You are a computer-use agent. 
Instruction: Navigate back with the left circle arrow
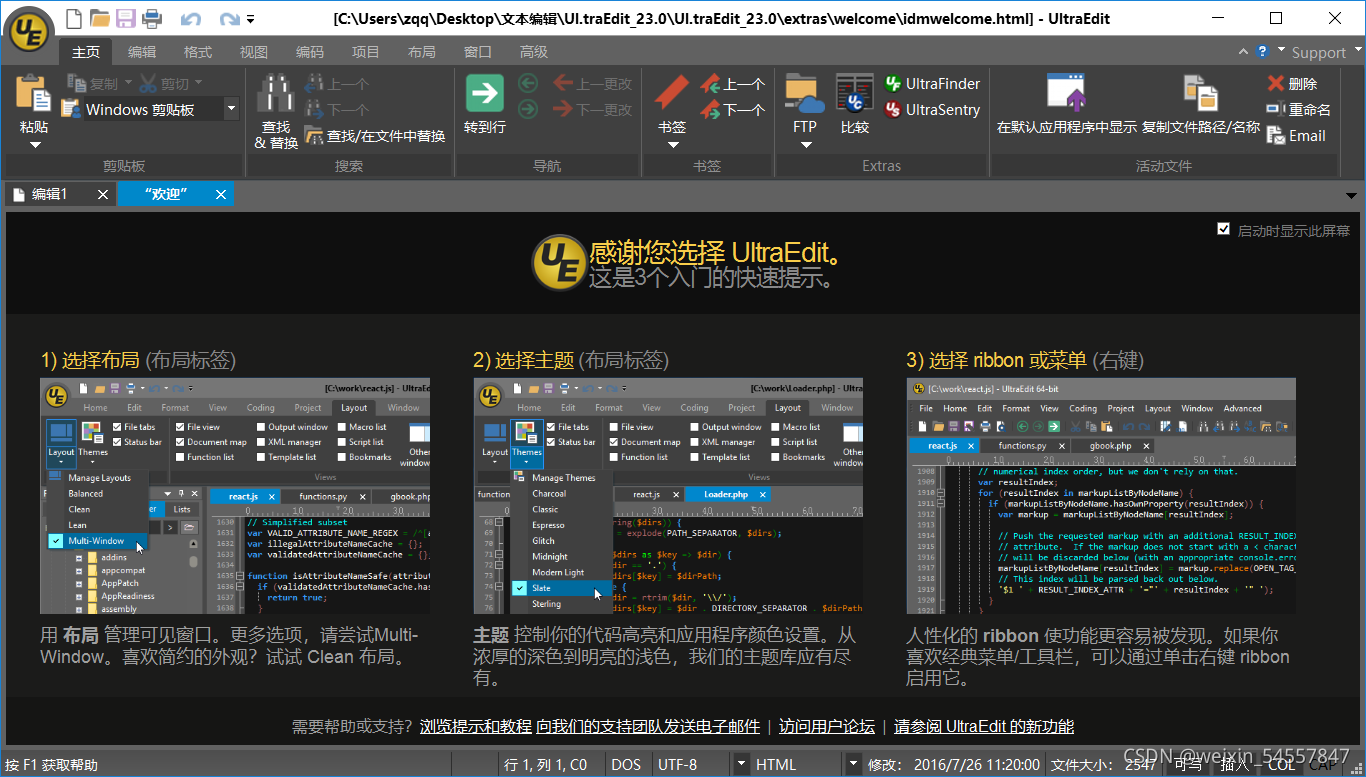coord(528,84)
